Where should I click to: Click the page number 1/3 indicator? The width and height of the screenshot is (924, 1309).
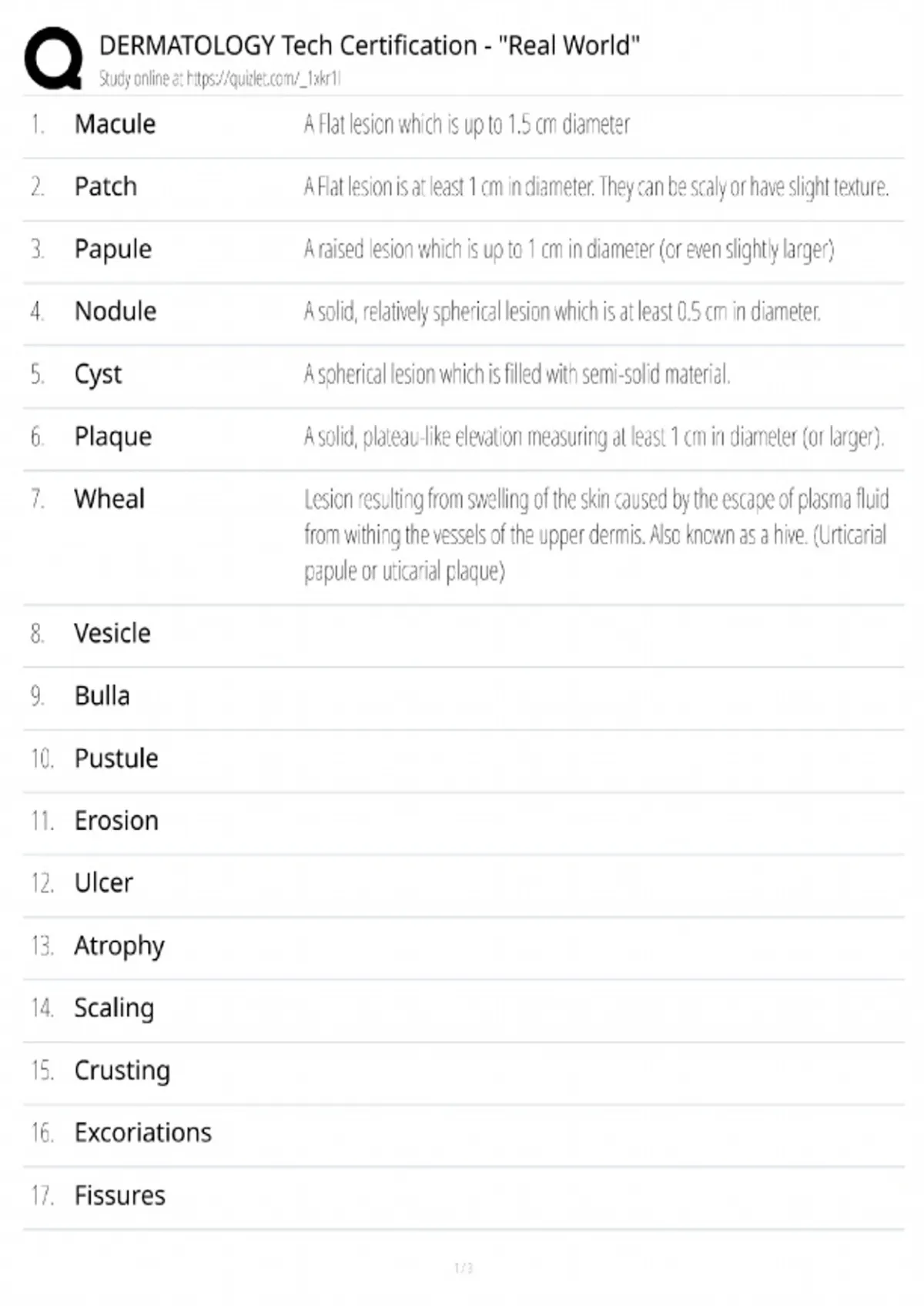tap(463, 1267)
